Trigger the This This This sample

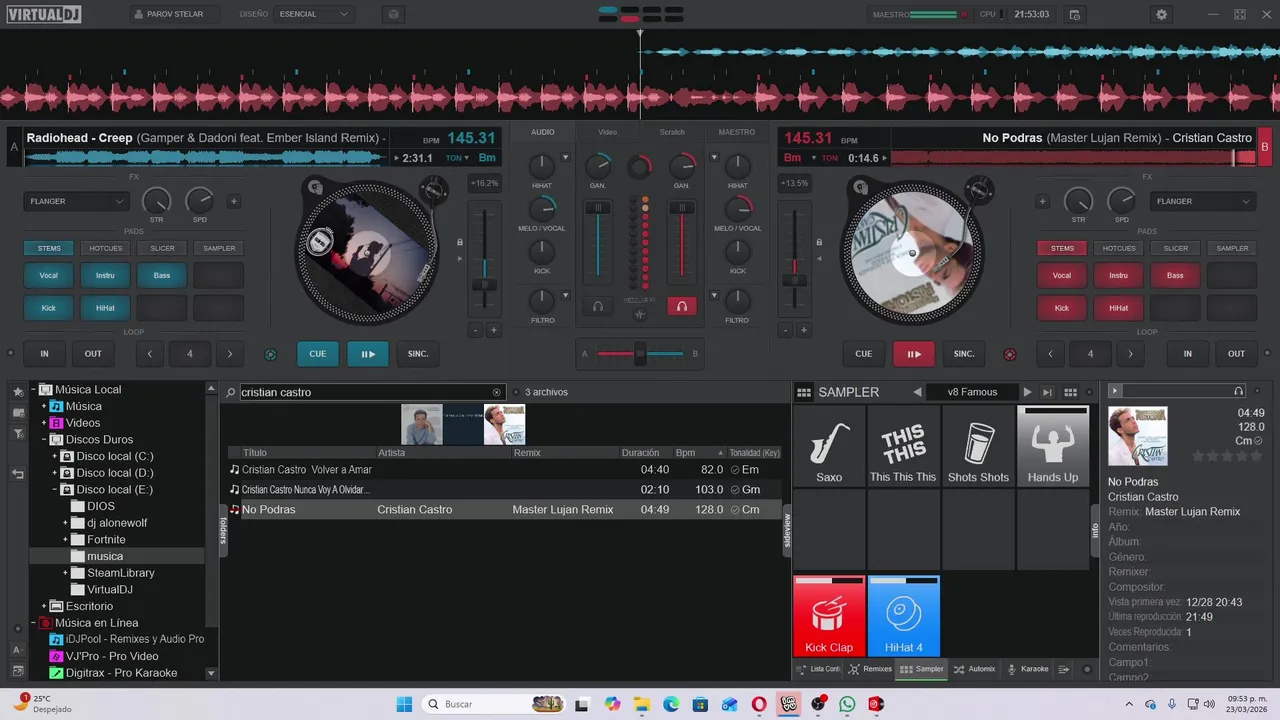pos(903,446)
